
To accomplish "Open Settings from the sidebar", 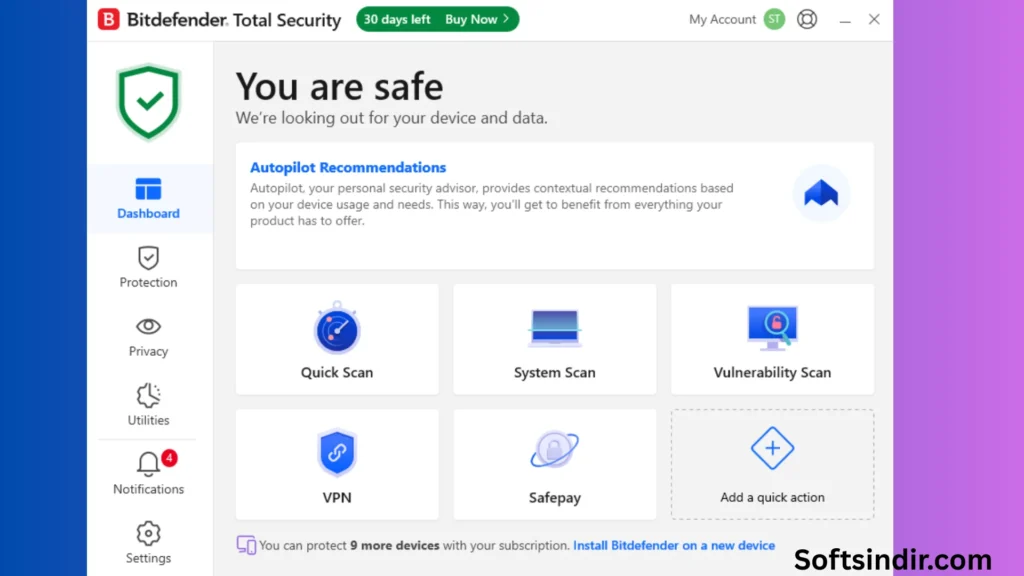I will pyautogui.click(x=148, y=543).
